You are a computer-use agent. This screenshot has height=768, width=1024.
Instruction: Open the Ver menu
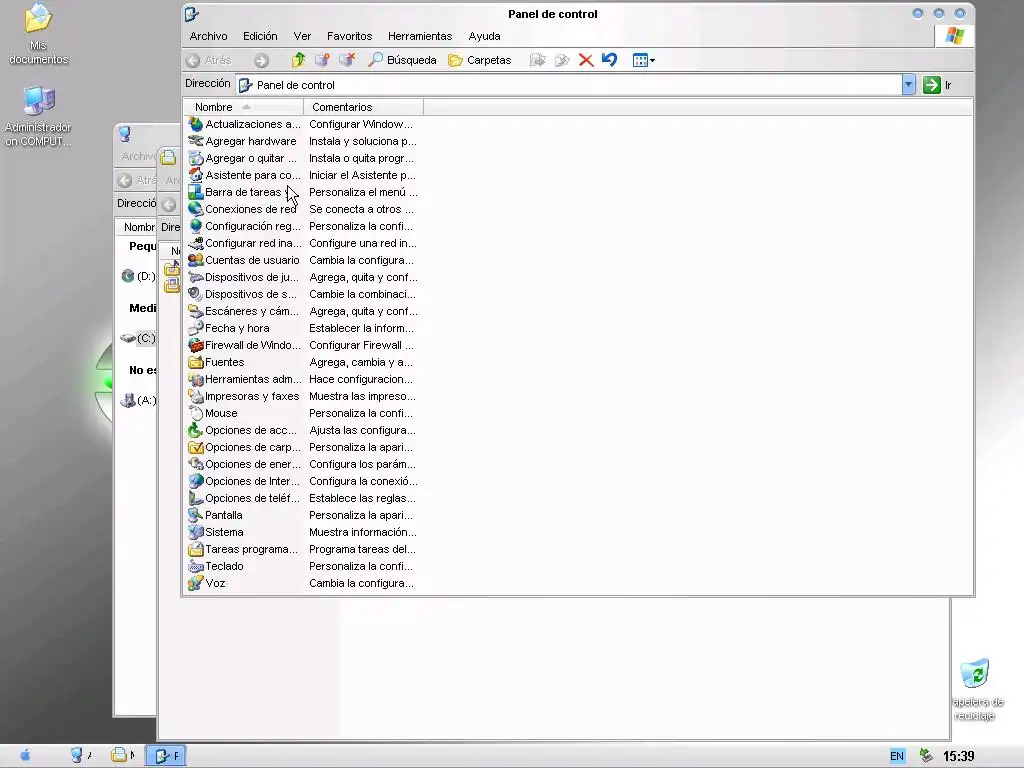(302, 37)
